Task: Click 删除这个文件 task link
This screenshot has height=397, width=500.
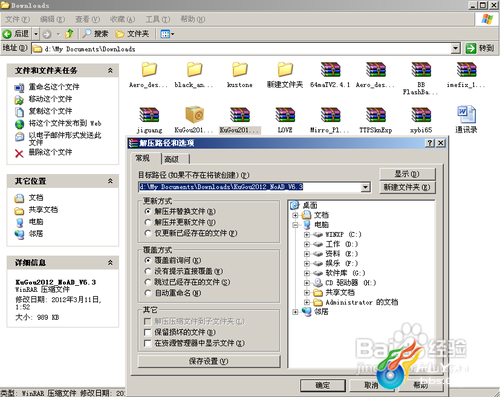Action: (x=50, y=152)
